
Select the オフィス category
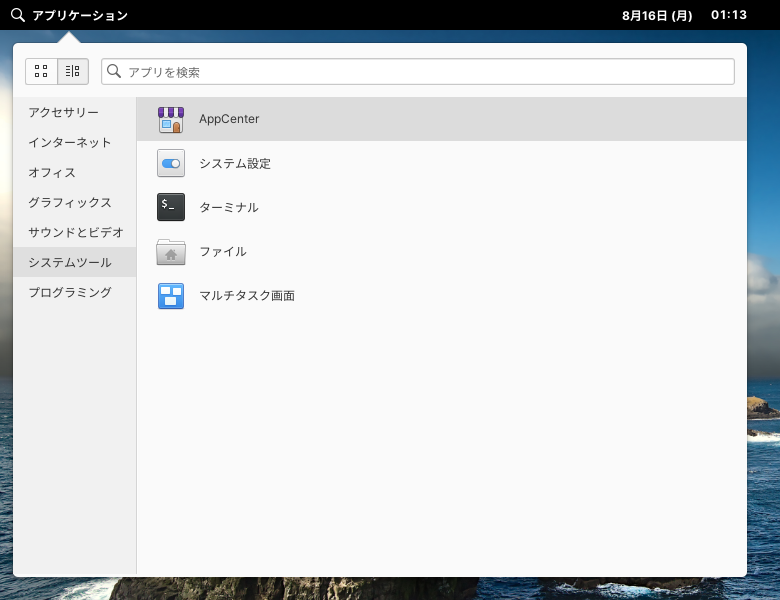(x=75, y=172)
